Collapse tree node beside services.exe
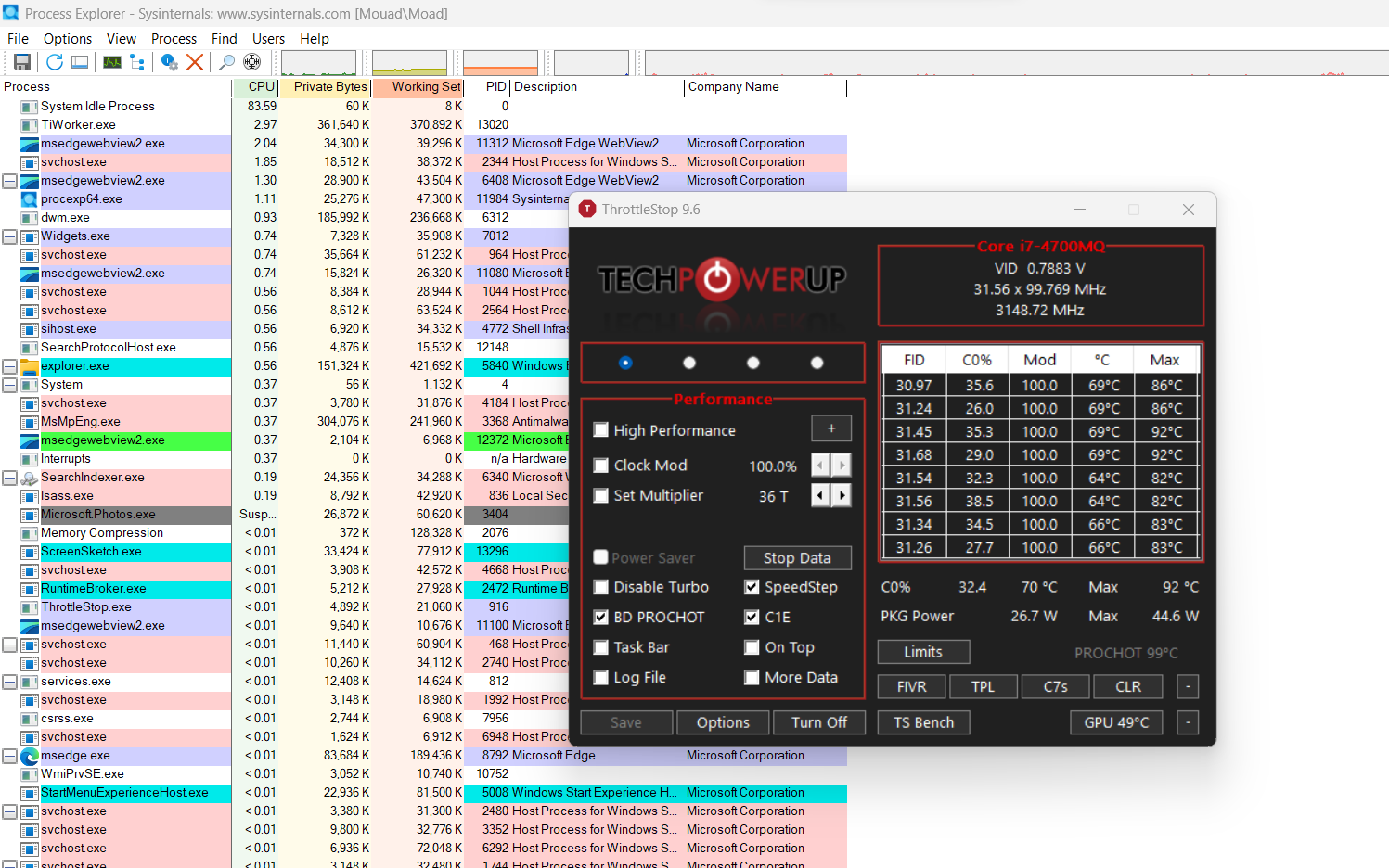This screenshot has width=1389, height=868. coord(9,682)
